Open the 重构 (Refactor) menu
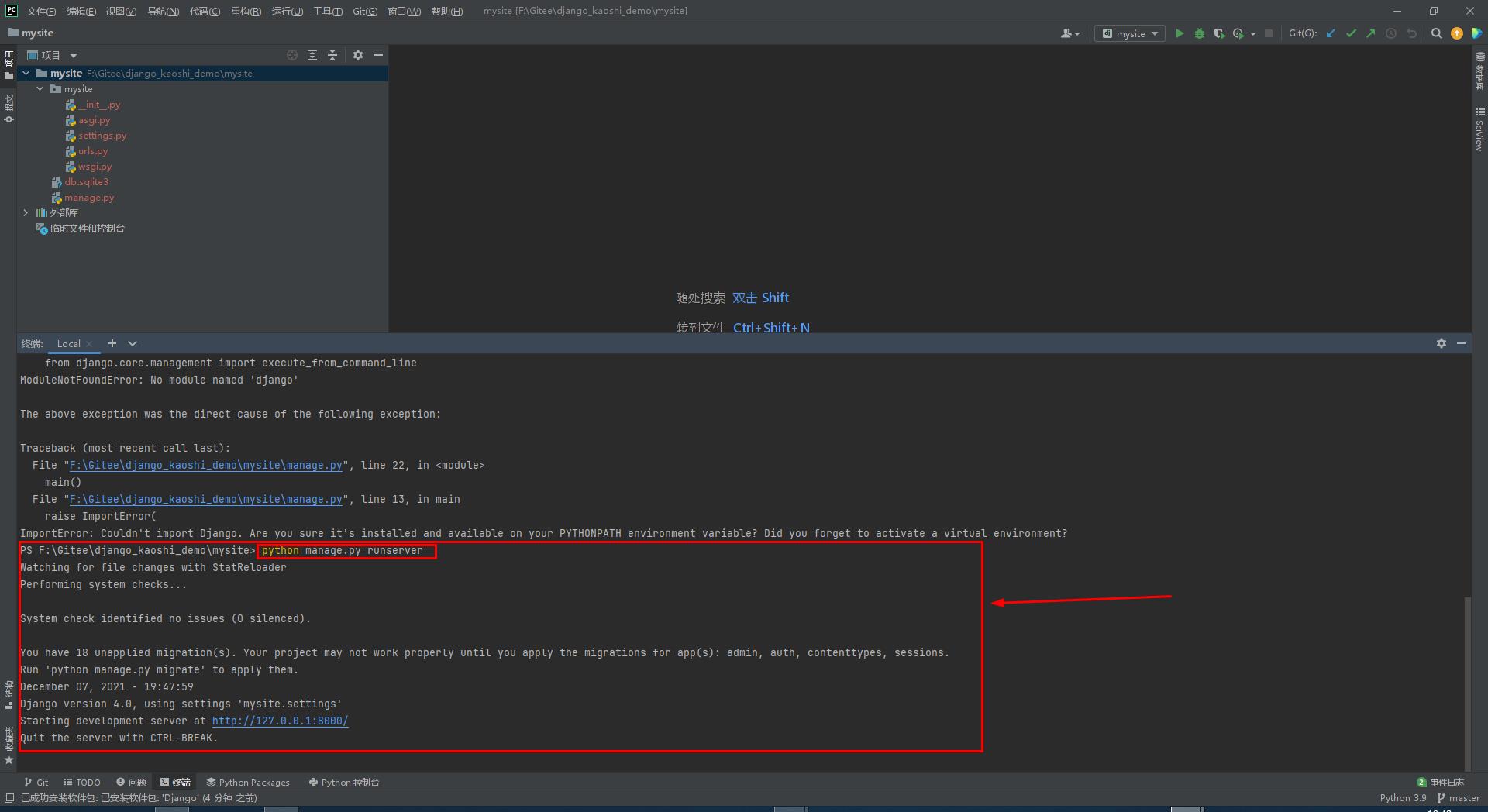This screenshot has height=812, width=1488. (246, 11)
